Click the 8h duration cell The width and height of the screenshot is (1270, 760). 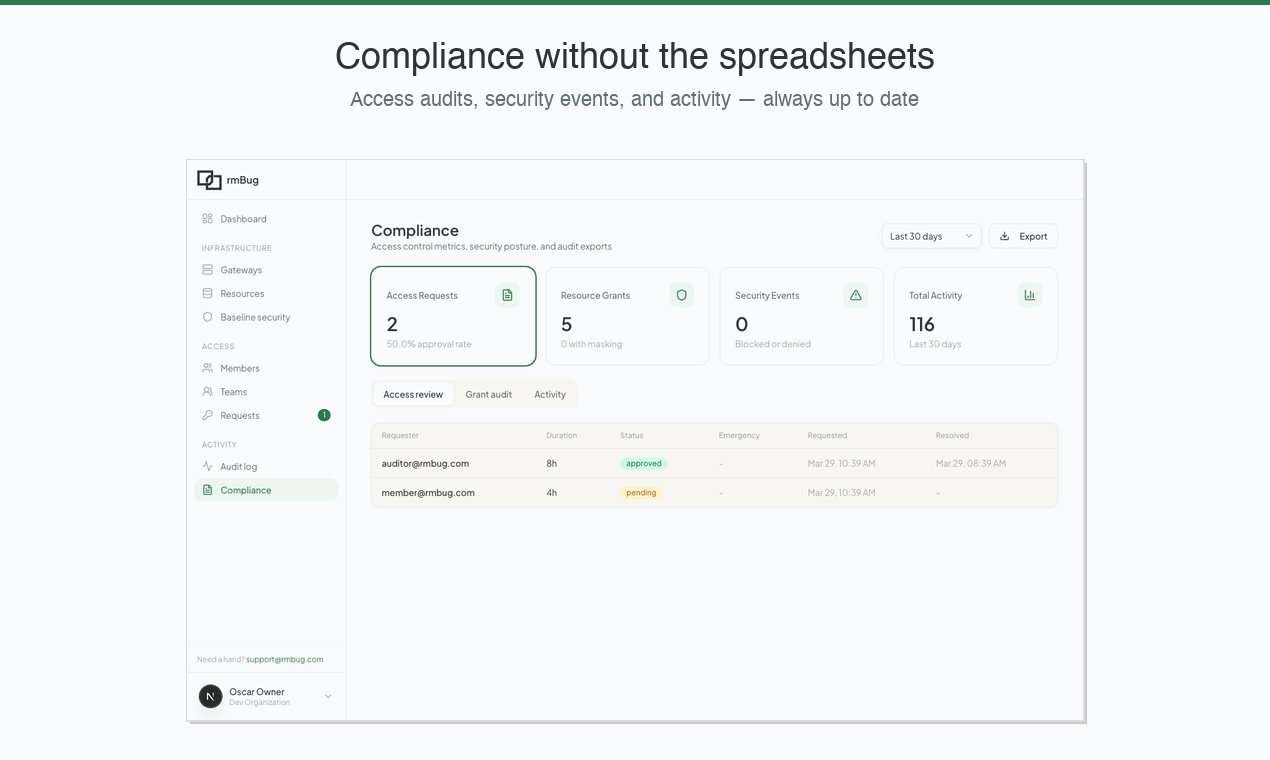pos(551,464)
